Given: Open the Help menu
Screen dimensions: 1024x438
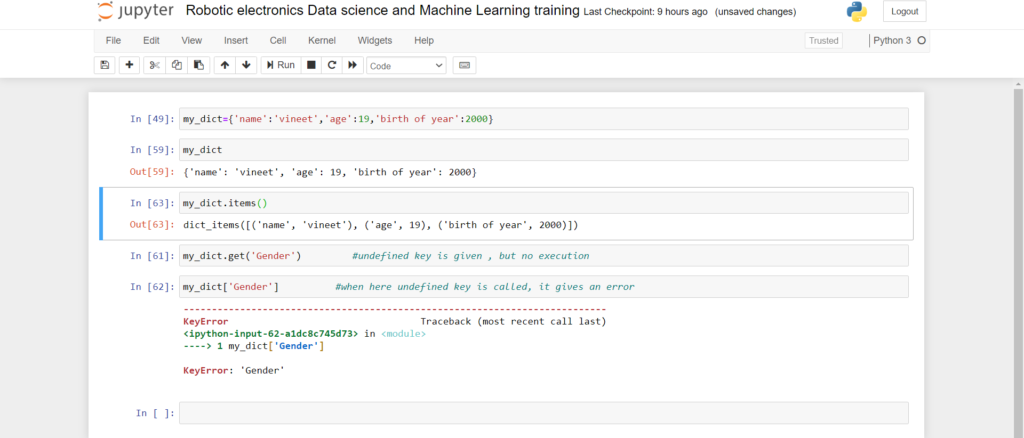Looking at the screenshot, I should (424, 40).
